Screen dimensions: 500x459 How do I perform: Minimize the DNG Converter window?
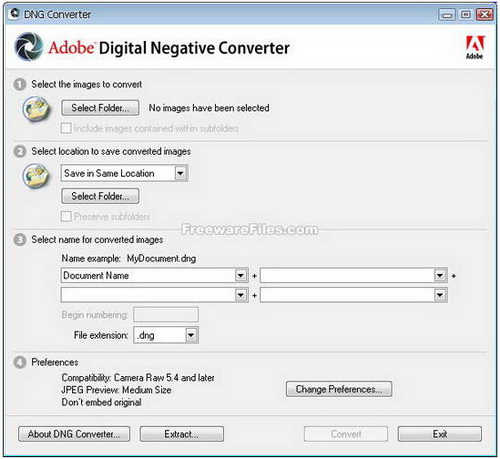click(447, 14)
